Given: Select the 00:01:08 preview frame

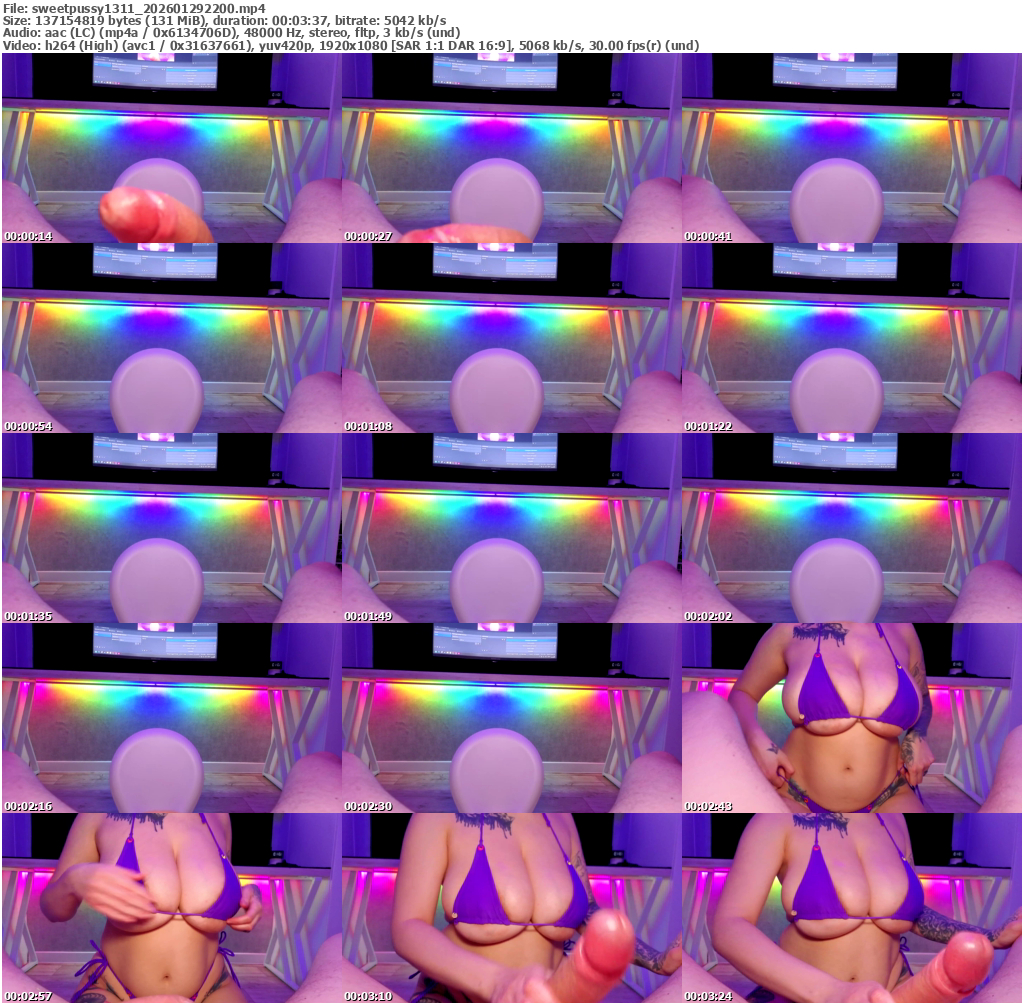Looking at the screenshot, I should coord(511,338).
